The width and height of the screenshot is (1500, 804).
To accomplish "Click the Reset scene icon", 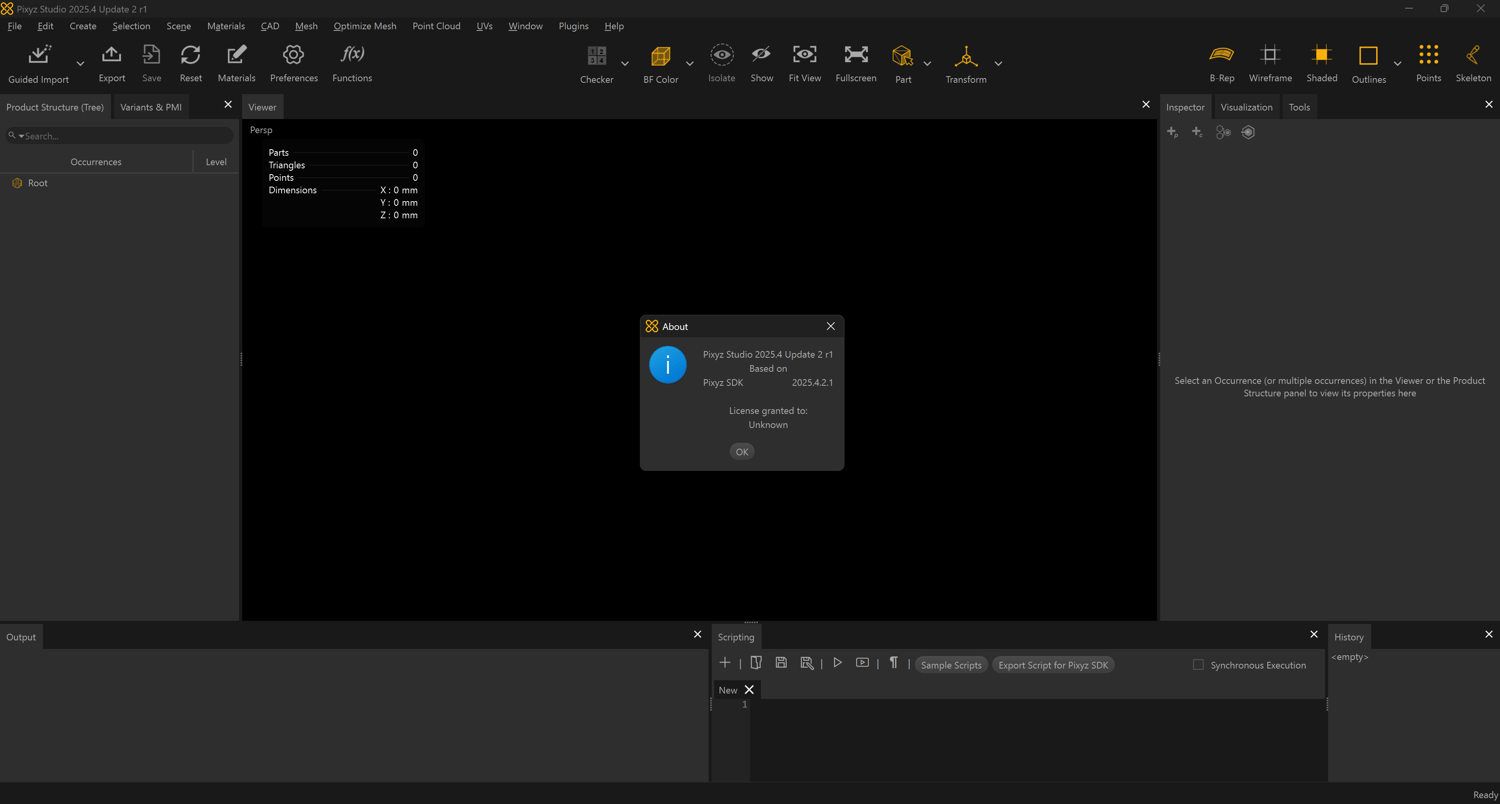I will click(190, 55).
